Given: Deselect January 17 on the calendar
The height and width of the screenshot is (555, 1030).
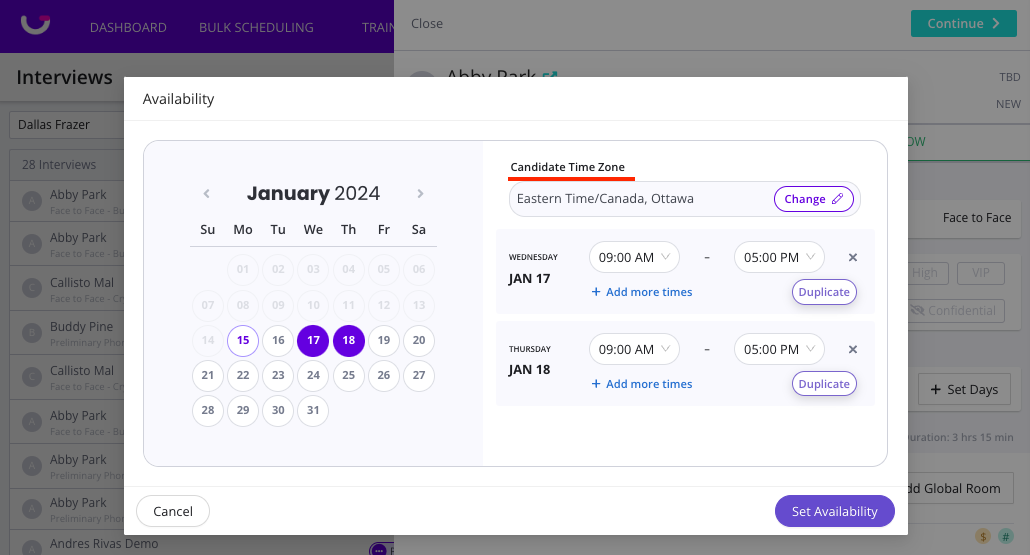Looking at the screenshot, I should coord(313,340).
